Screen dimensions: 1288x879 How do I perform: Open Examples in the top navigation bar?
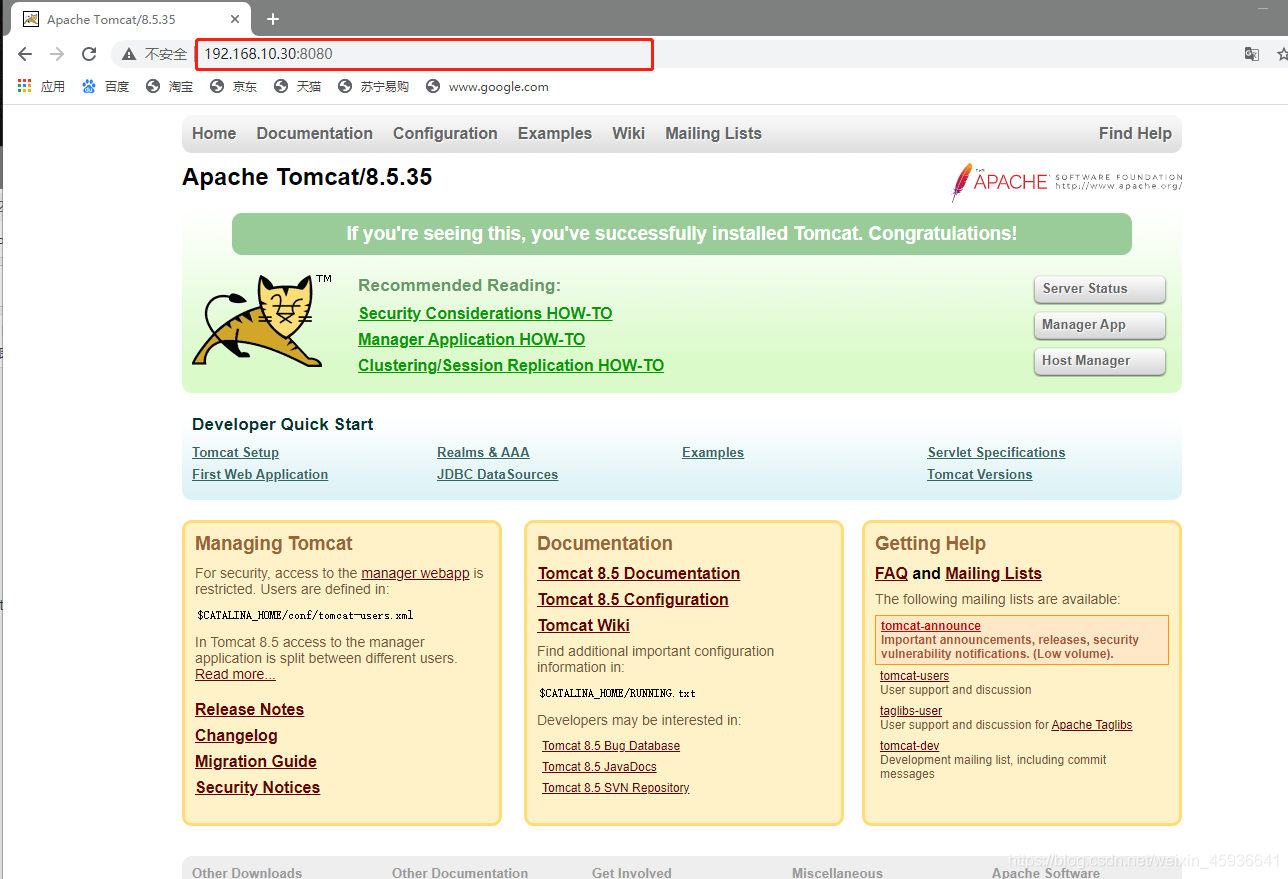(x=555, y=133)
